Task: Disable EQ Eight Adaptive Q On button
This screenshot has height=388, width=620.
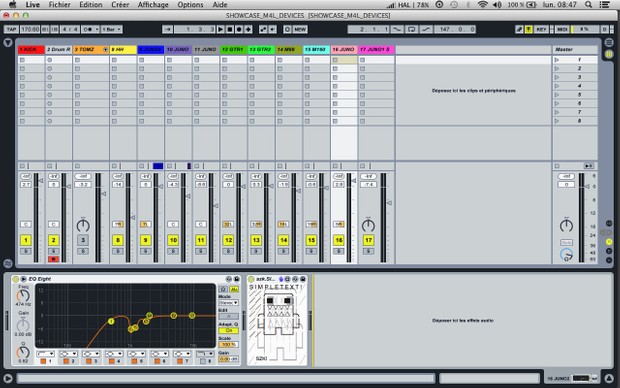Action: [229, 331]
